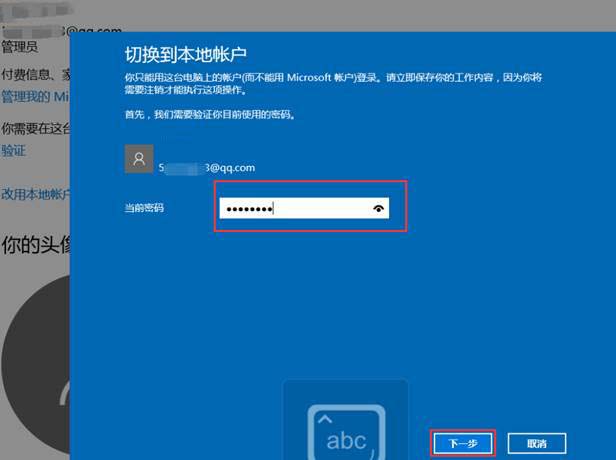616x460 pixels.
Task: Click the @qq.com account email text in the dialog
Action: point(207,168)
